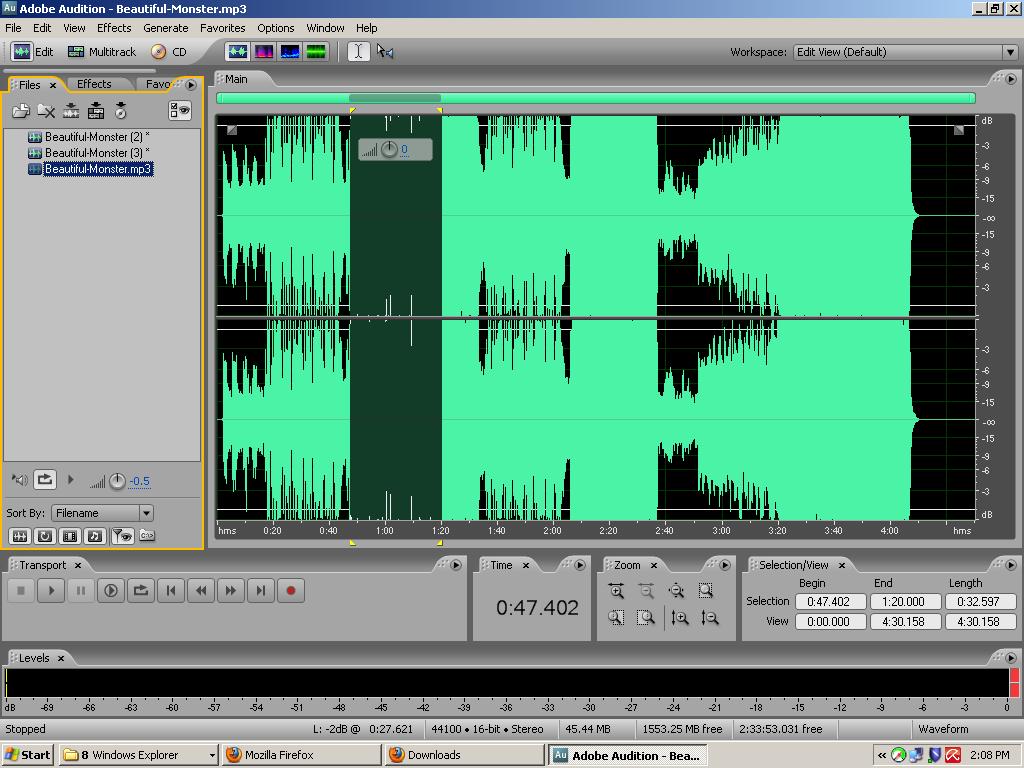This screenshot has width=1024, height=768.
Task: Toggle Show Audio Files filter button
Action: tap(20, 536)
